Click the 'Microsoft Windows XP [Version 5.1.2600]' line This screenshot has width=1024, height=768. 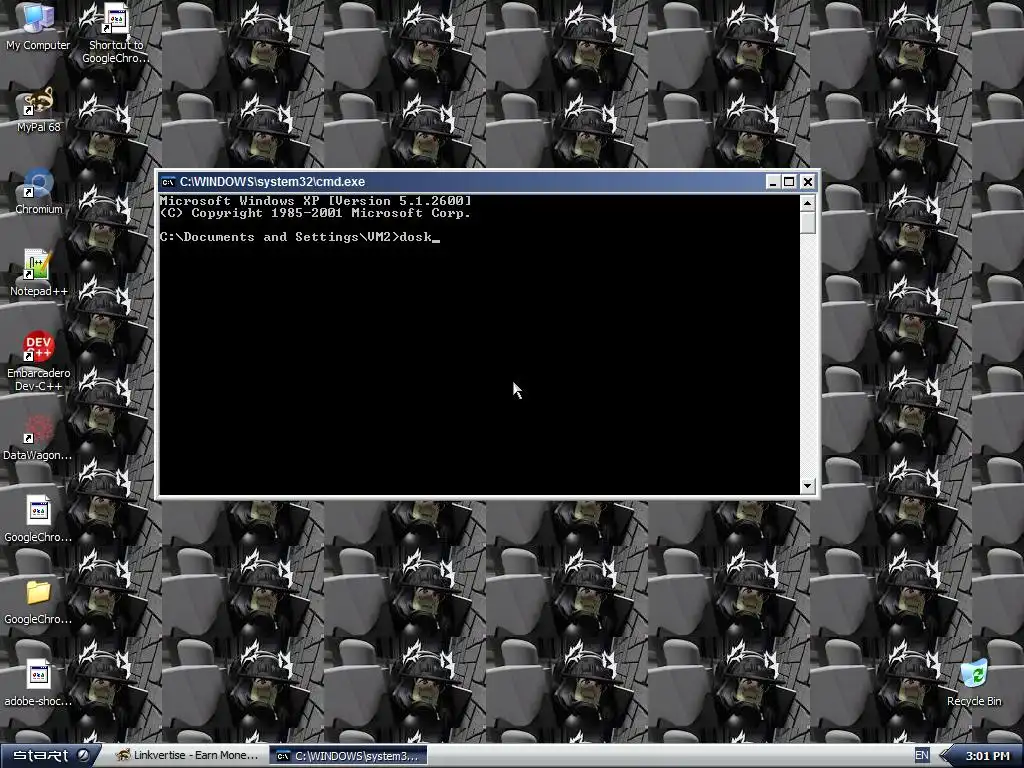coord(315,200)
